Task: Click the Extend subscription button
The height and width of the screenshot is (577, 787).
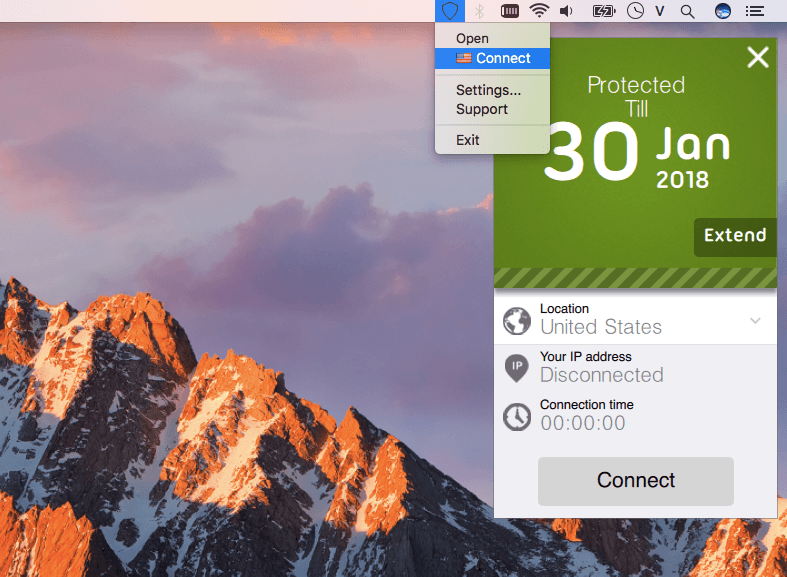Action: (735, 237)
